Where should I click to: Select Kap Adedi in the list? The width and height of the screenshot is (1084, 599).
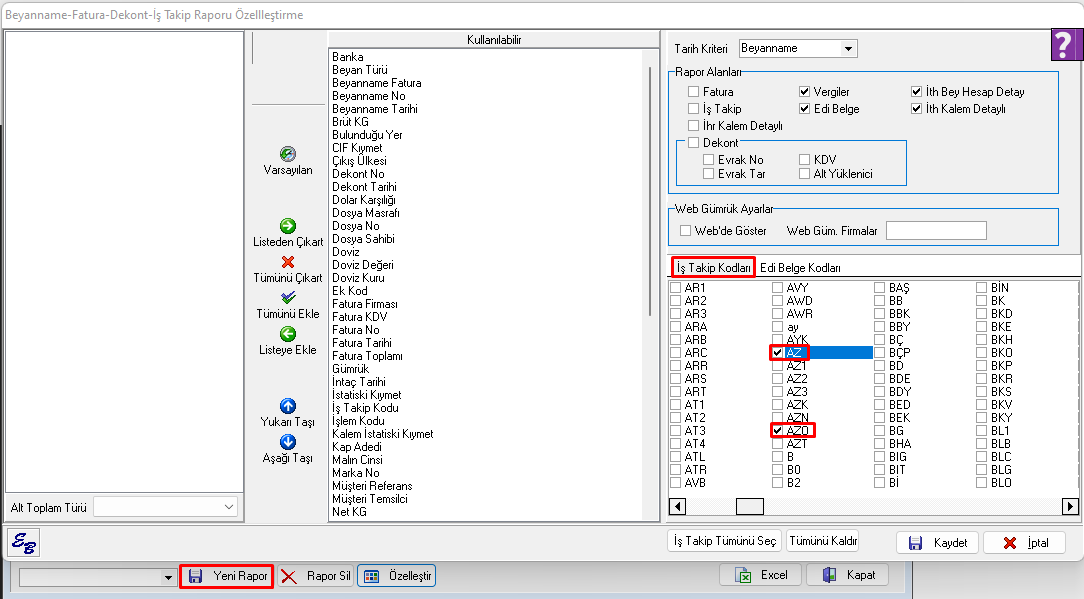click(357, 447)
